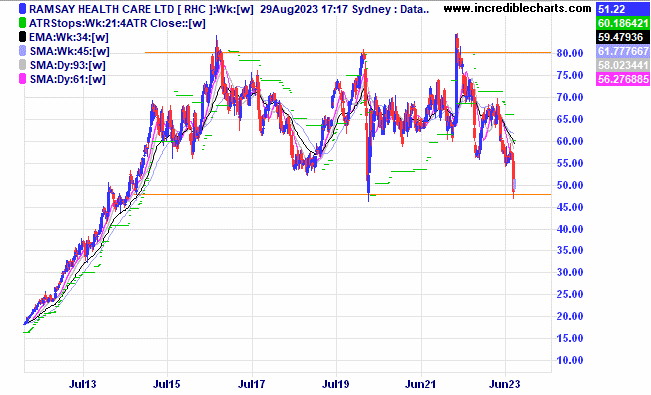
Task: Select the SMA:Dy:61:[w] legend label
Action: pos(67,79)
